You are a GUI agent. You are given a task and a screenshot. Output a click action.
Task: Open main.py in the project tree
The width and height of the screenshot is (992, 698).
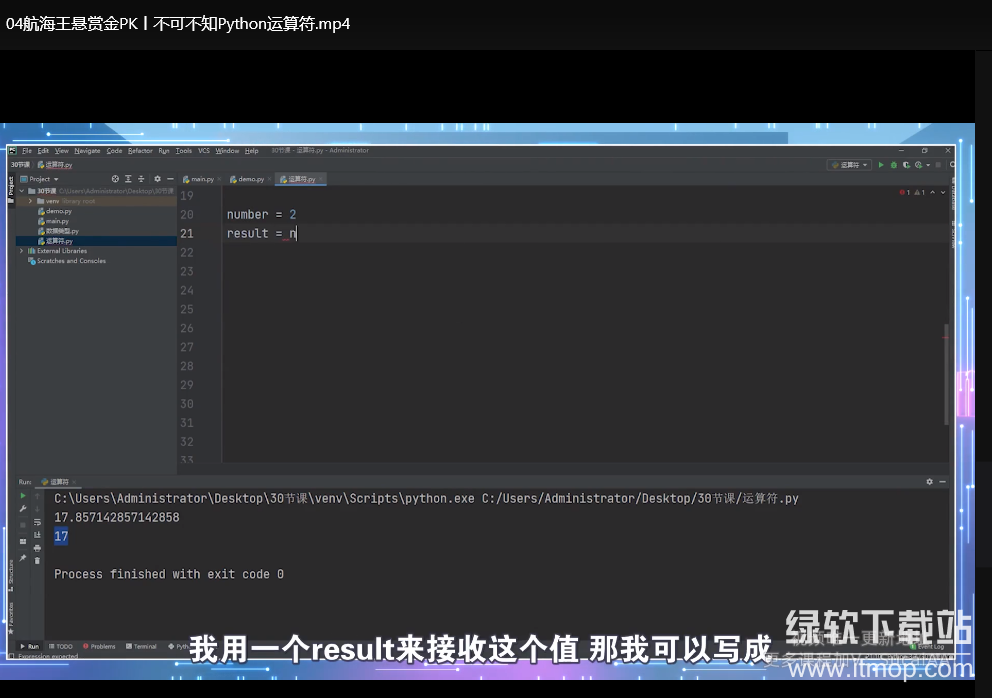57,221
